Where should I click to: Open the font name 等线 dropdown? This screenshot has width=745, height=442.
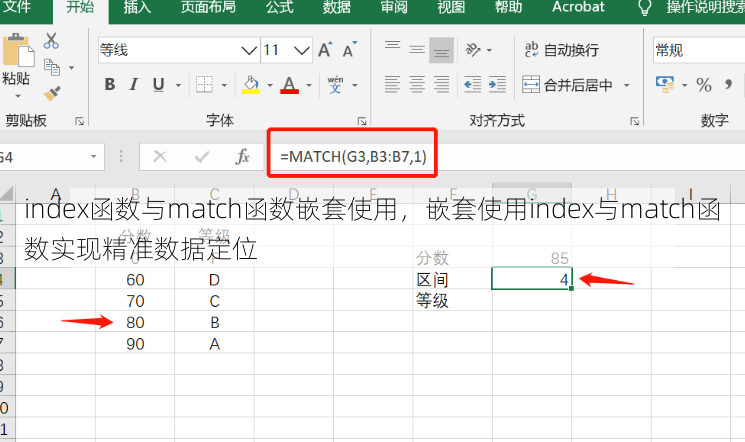(249, 50)
